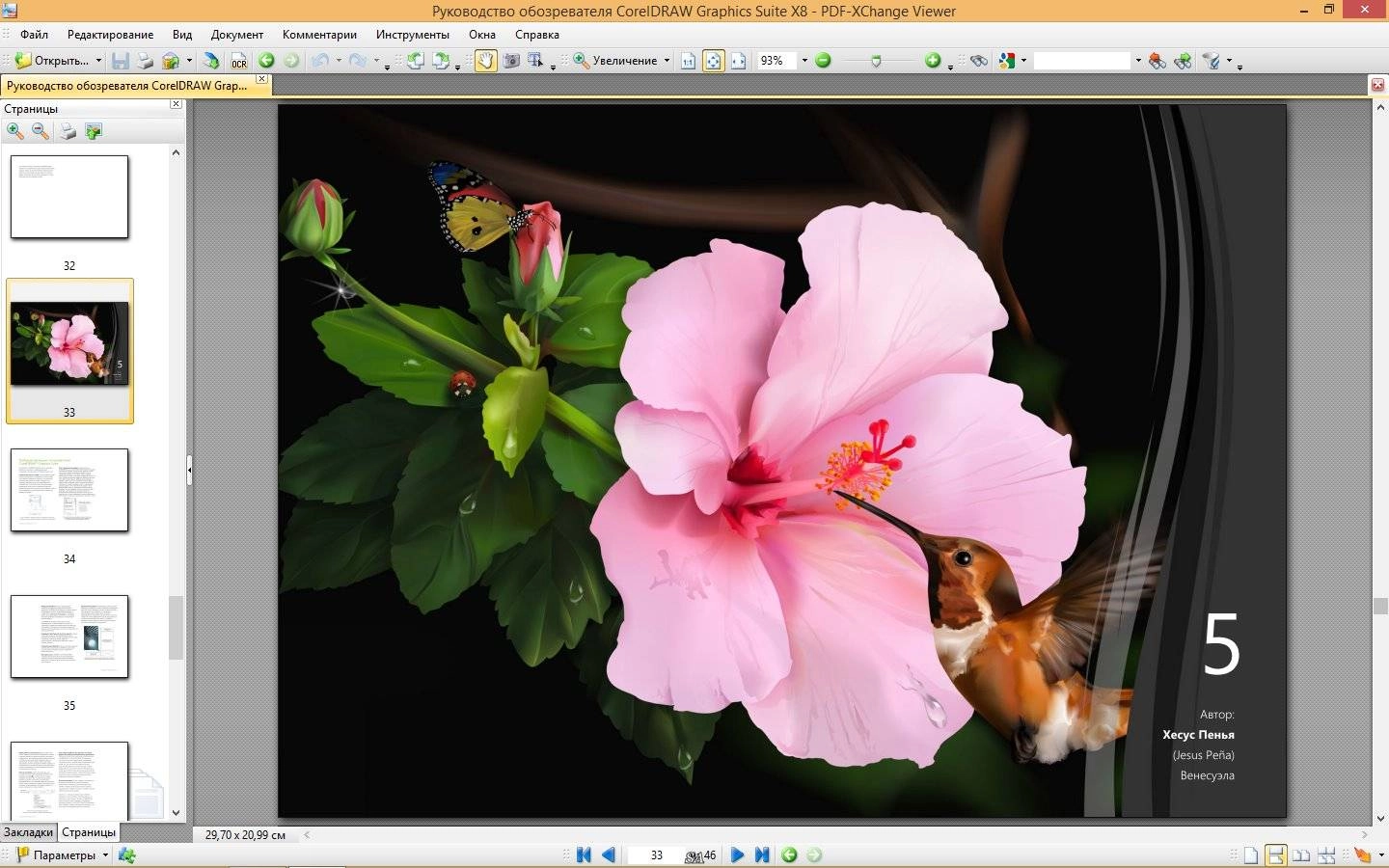This screenshot has width=1389, height=868.
Task: Click the Google search provider icon
Action: 1007,61
